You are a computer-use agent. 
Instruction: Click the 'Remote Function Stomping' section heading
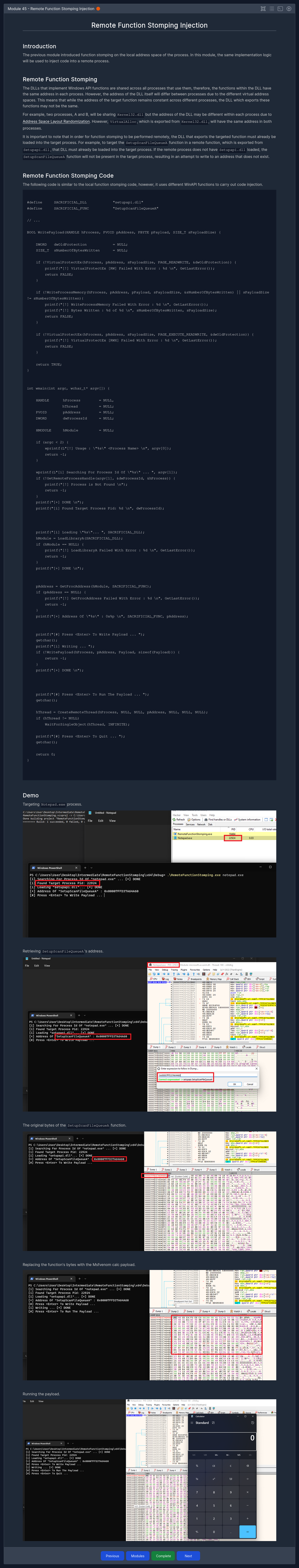60,79
